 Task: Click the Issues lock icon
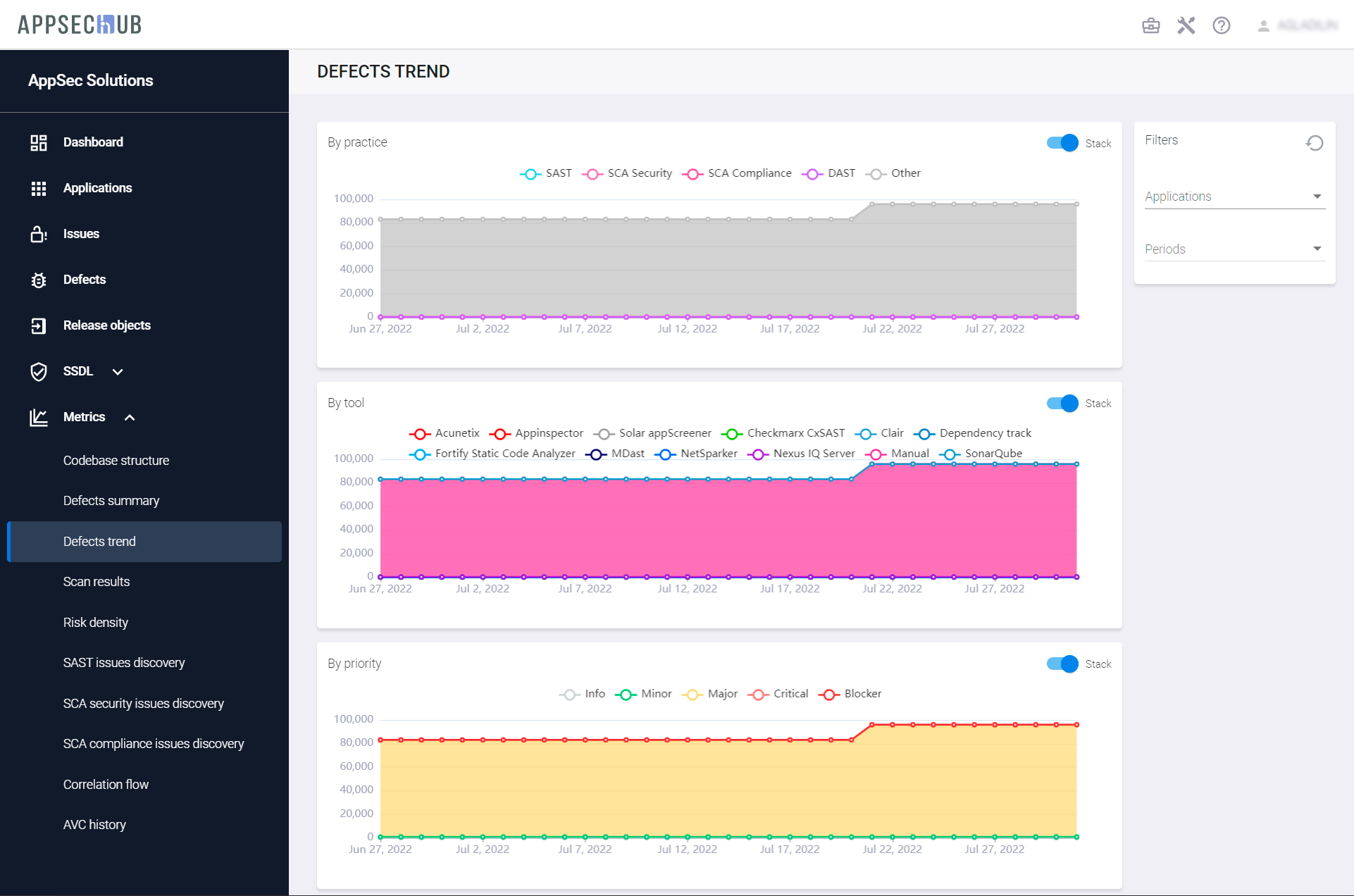[x=39, y=234]
